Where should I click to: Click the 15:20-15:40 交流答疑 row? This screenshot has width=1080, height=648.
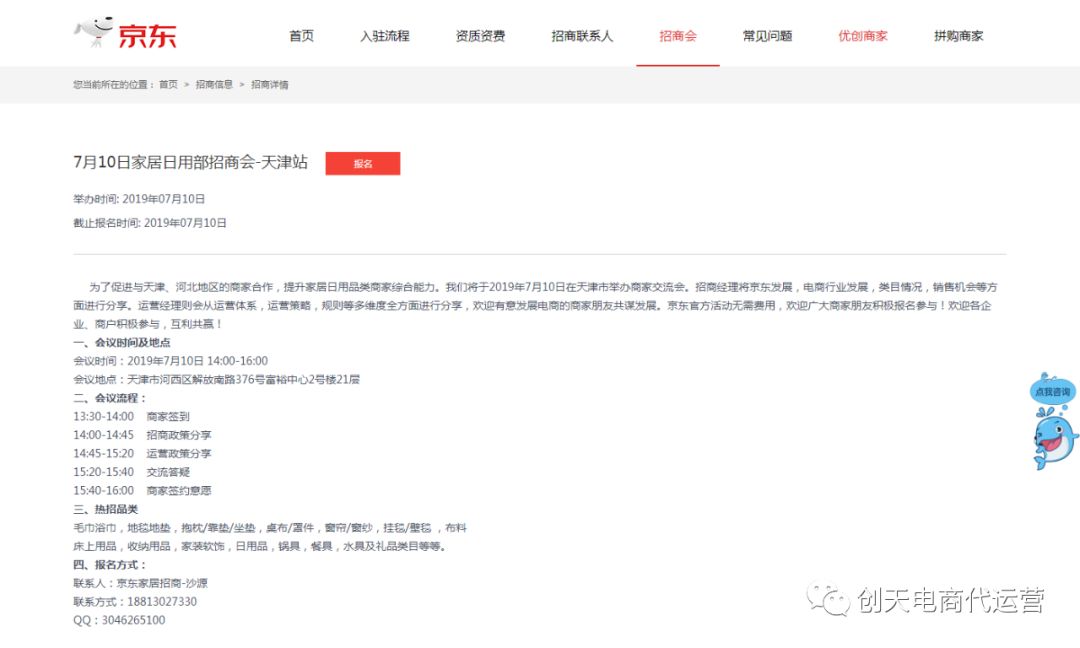132,472
